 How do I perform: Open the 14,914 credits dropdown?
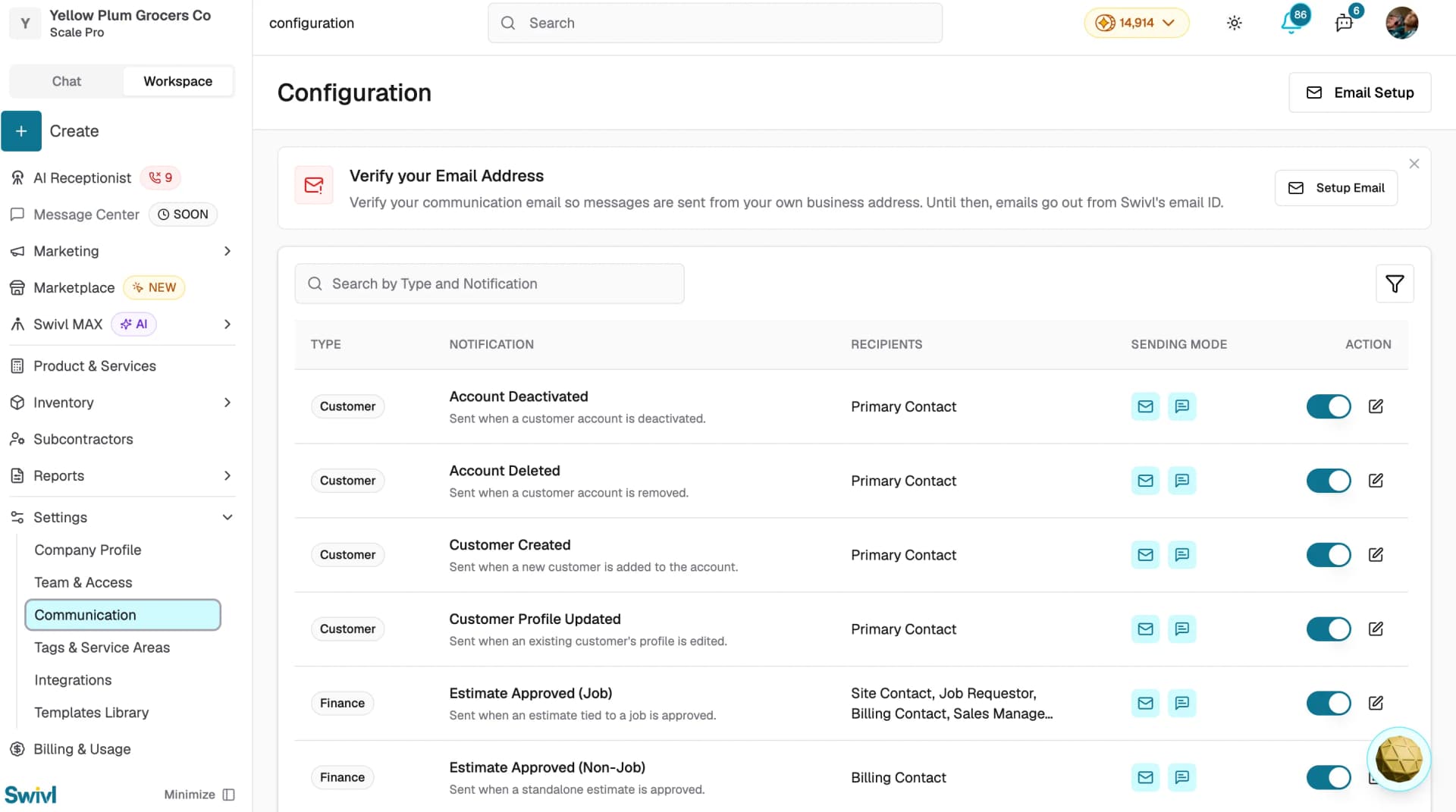click(x=1136, y=23)
